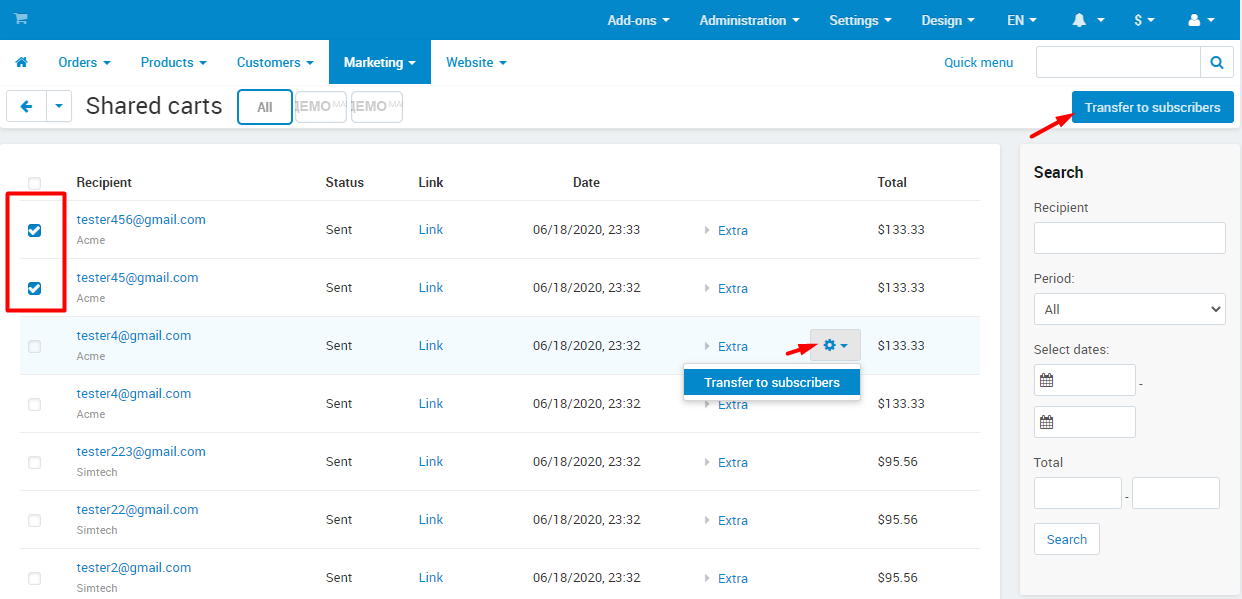Image resolution: width=1242 pixels, height=599 pixels.
Task: Open the tester22@gmail.com recipient link
Action: 137,510
